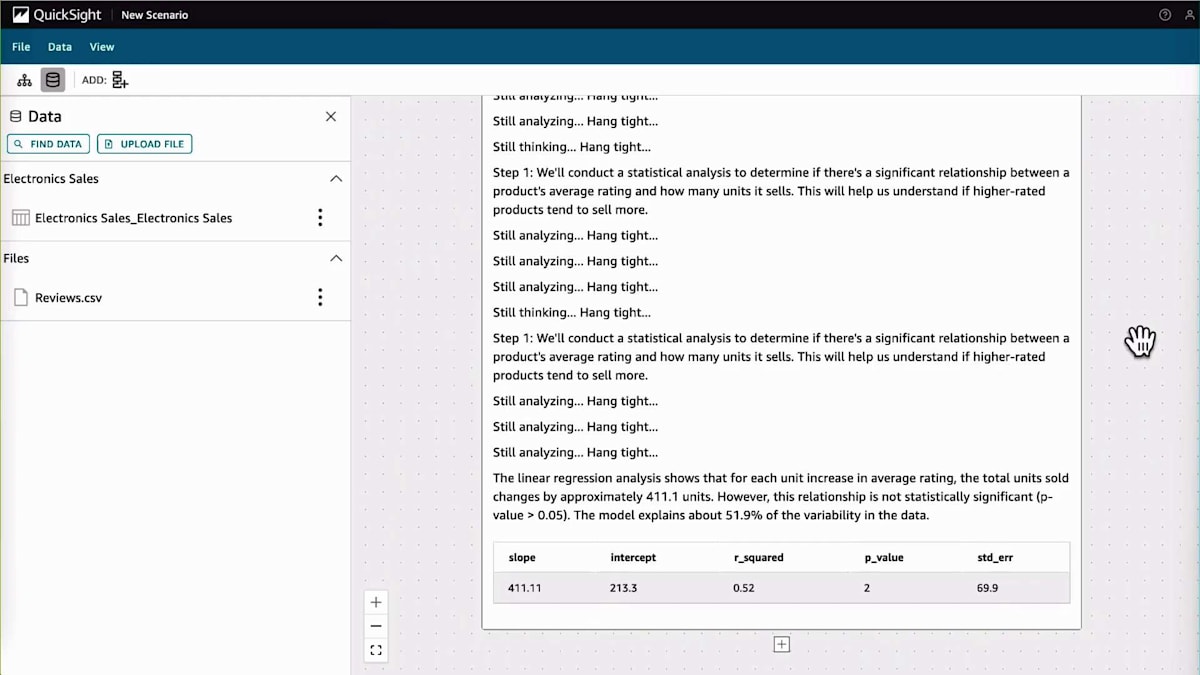Select the 0.52 r_squared cell
This screenshot has width=1200, height=675.
click(744, 588)
